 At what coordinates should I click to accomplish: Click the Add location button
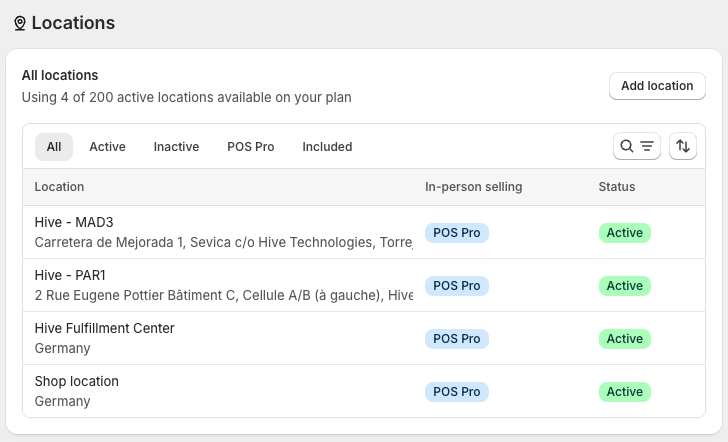coord(657,86)
